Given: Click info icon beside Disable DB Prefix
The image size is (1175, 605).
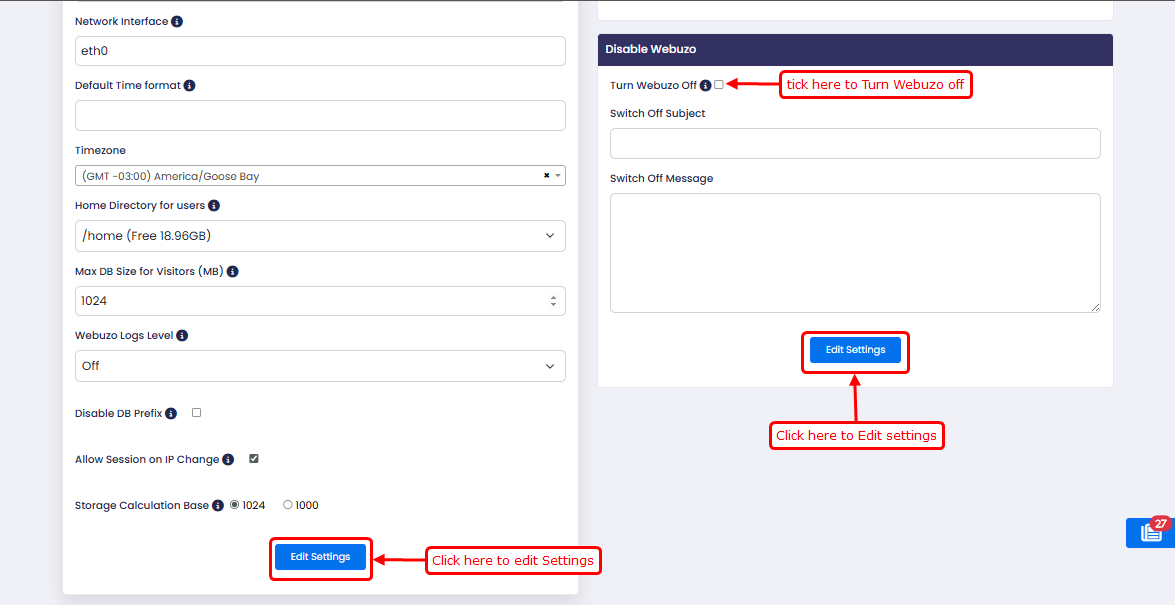Looking at the screenshot, I should pos(171,414).
